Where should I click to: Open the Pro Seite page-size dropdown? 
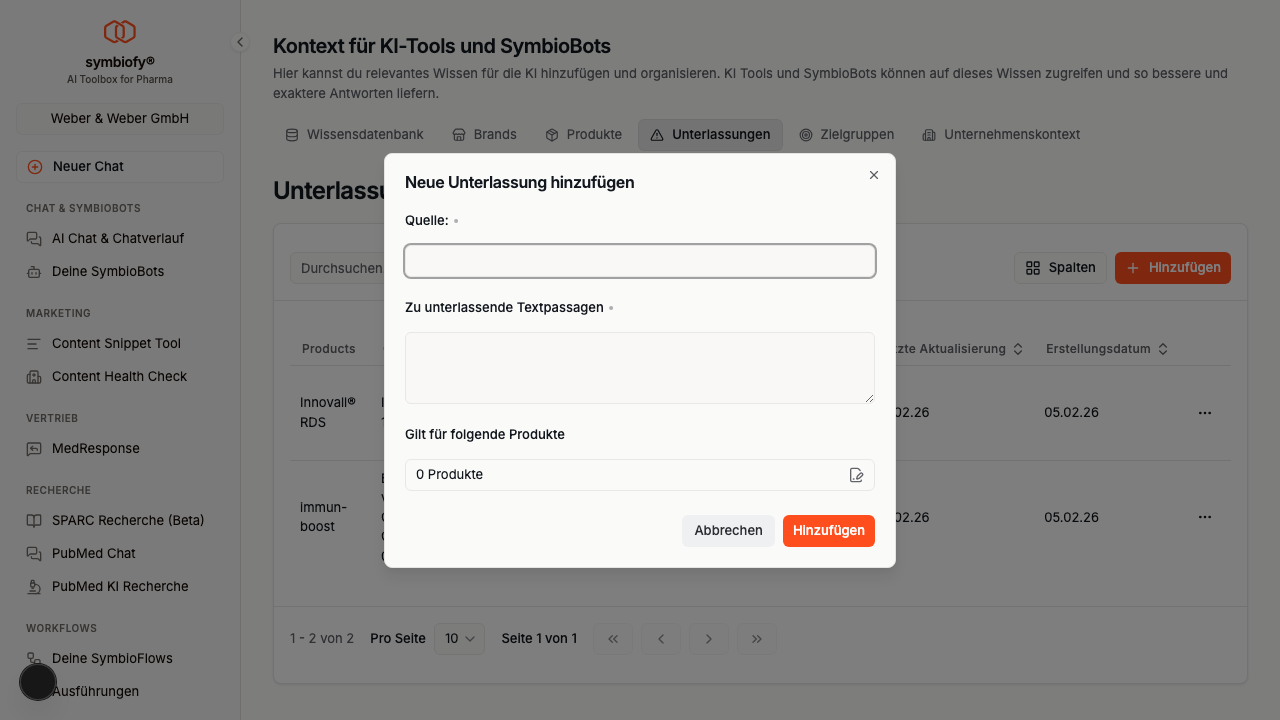point(458,638)
